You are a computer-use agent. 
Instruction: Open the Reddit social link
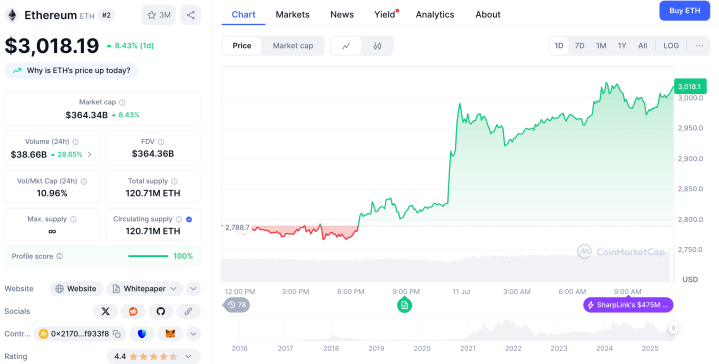133,311
